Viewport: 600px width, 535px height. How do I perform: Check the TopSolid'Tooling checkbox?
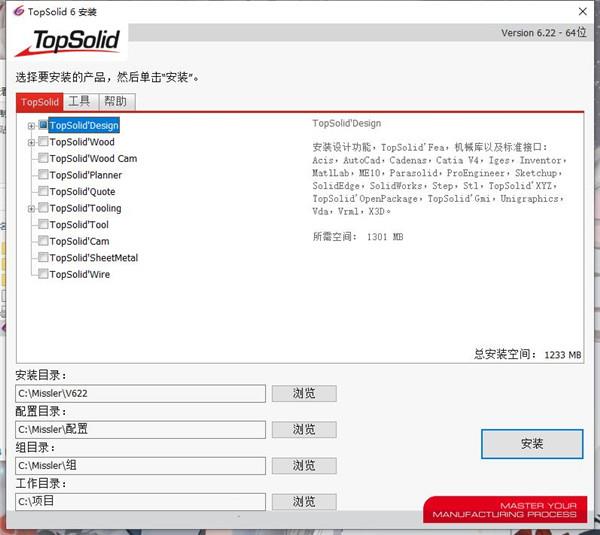click(43, 208)
